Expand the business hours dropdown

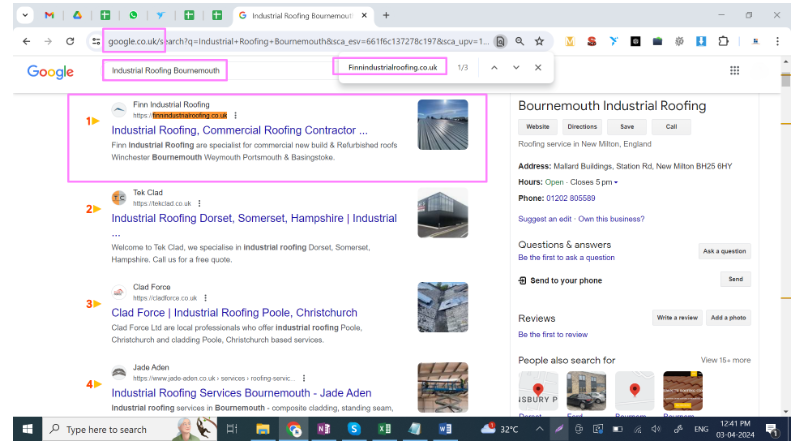tap(616, 182)
